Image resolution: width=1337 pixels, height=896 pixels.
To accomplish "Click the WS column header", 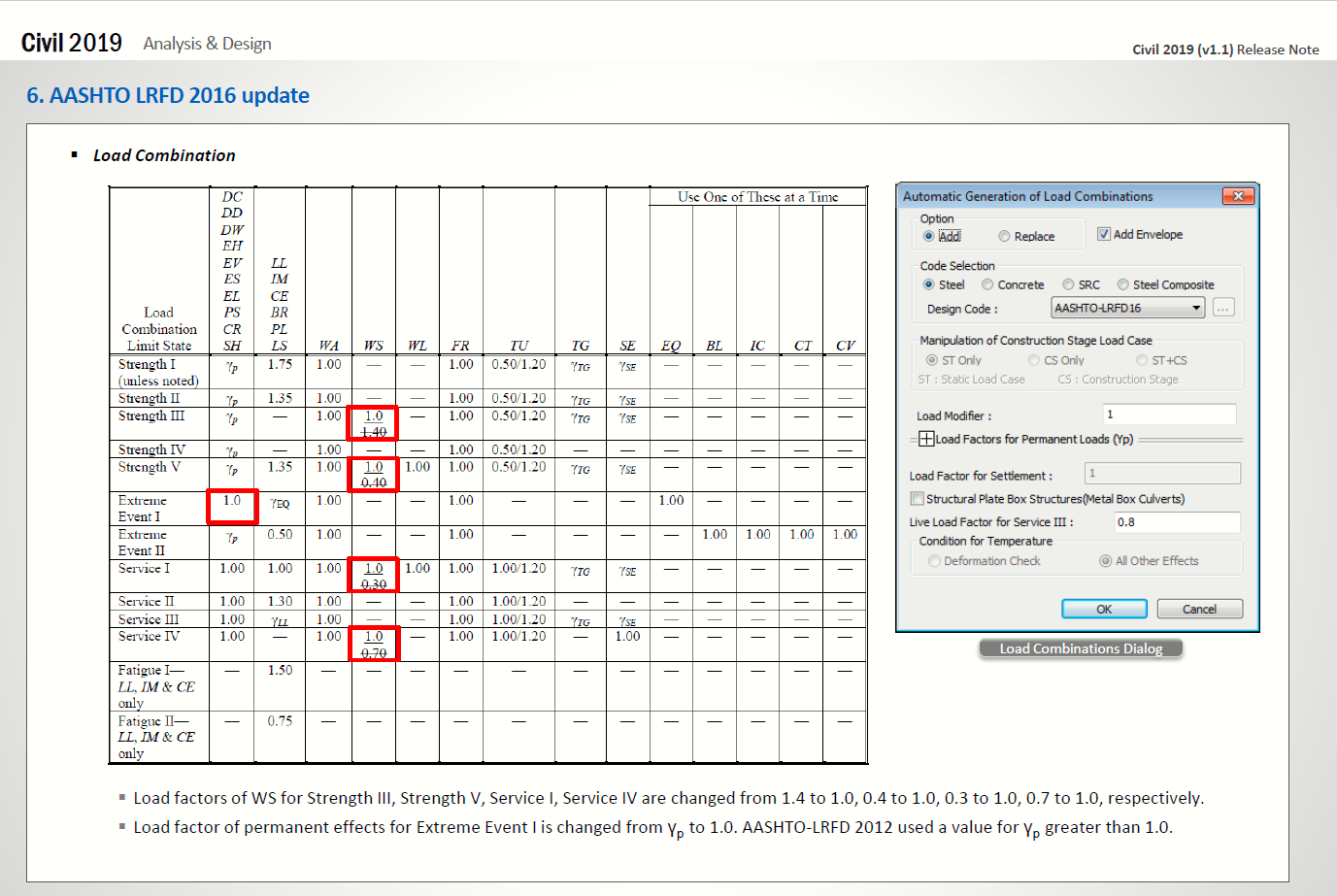I will coord(374,346).
